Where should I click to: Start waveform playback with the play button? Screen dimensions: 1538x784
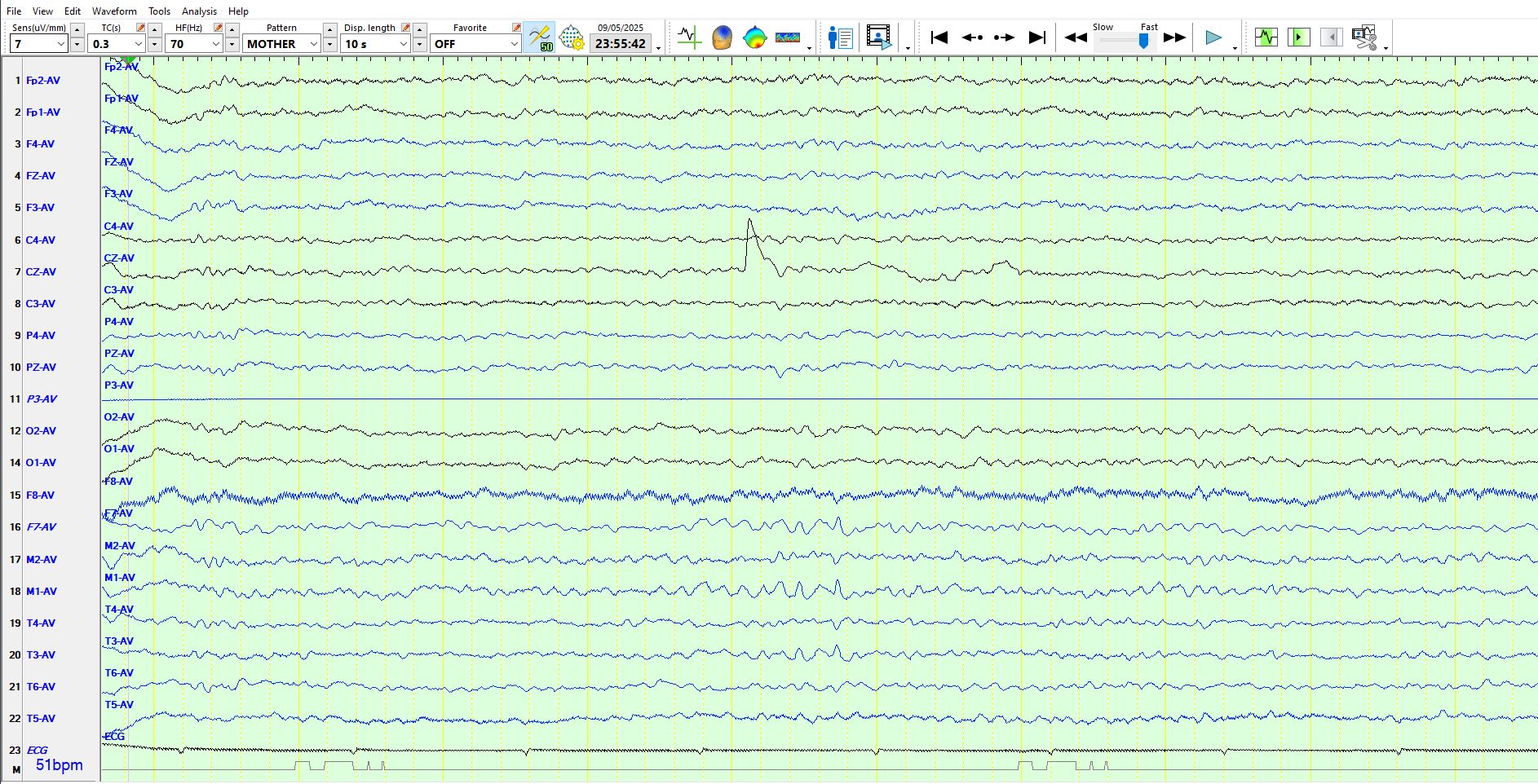pyautogui.click(x=1213, y=37)
